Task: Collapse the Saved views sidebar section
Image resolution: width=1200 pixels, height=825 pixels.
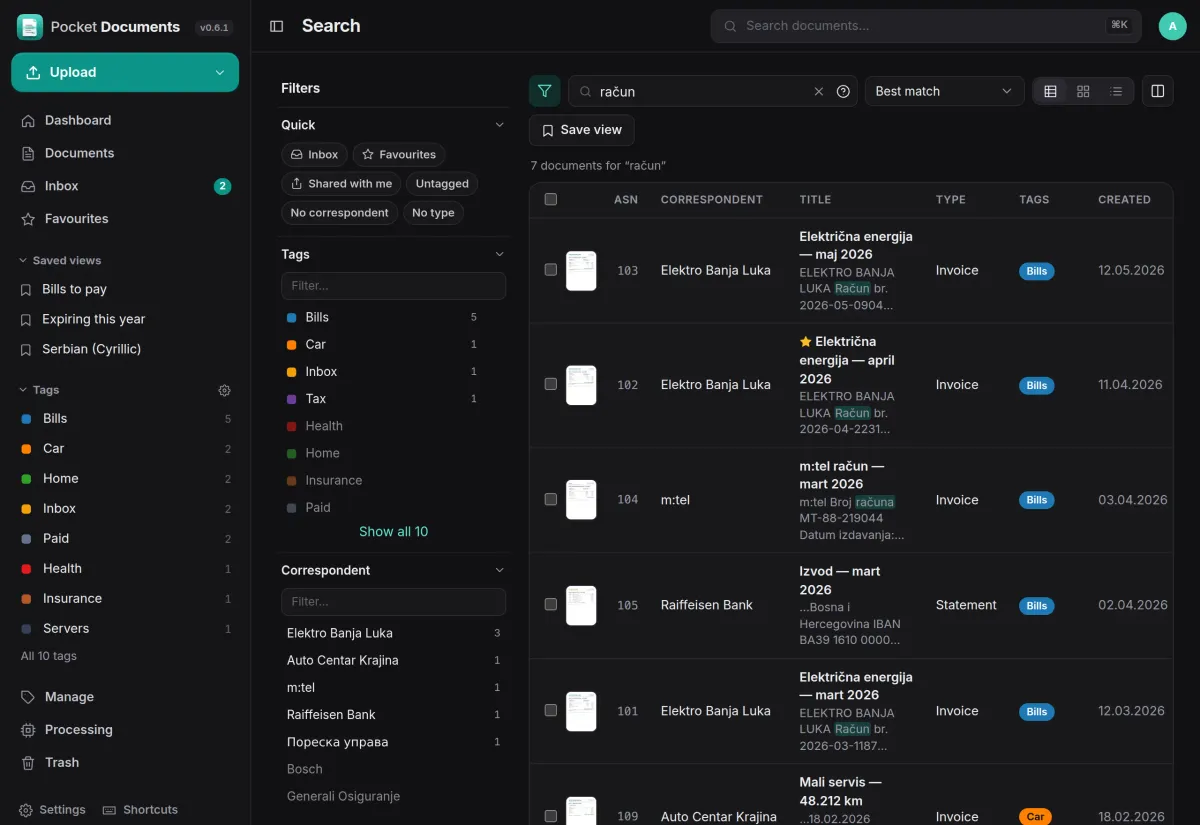Action: click(x=60, y=260)
